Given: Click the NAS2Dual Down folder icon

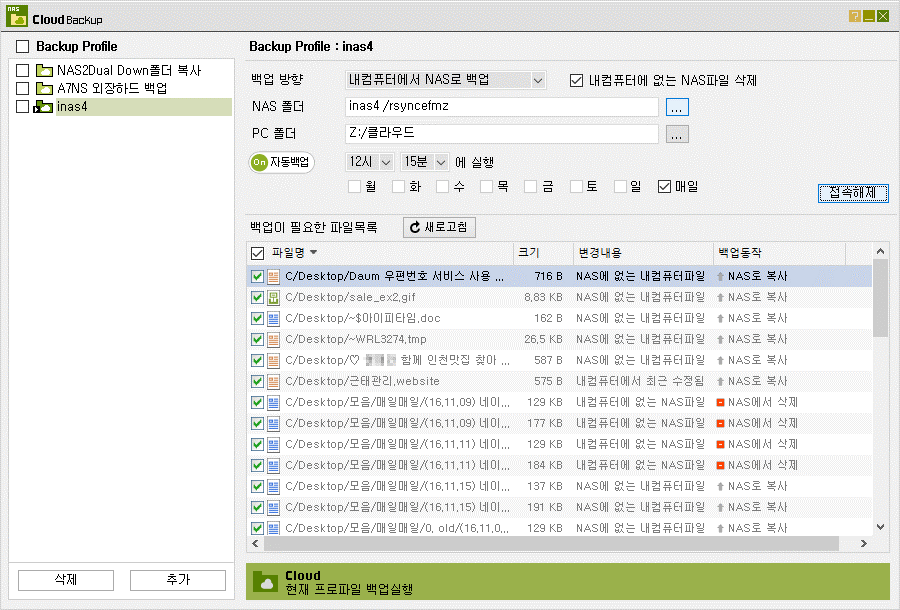Looking at the screenshot, I should [44, 71].
